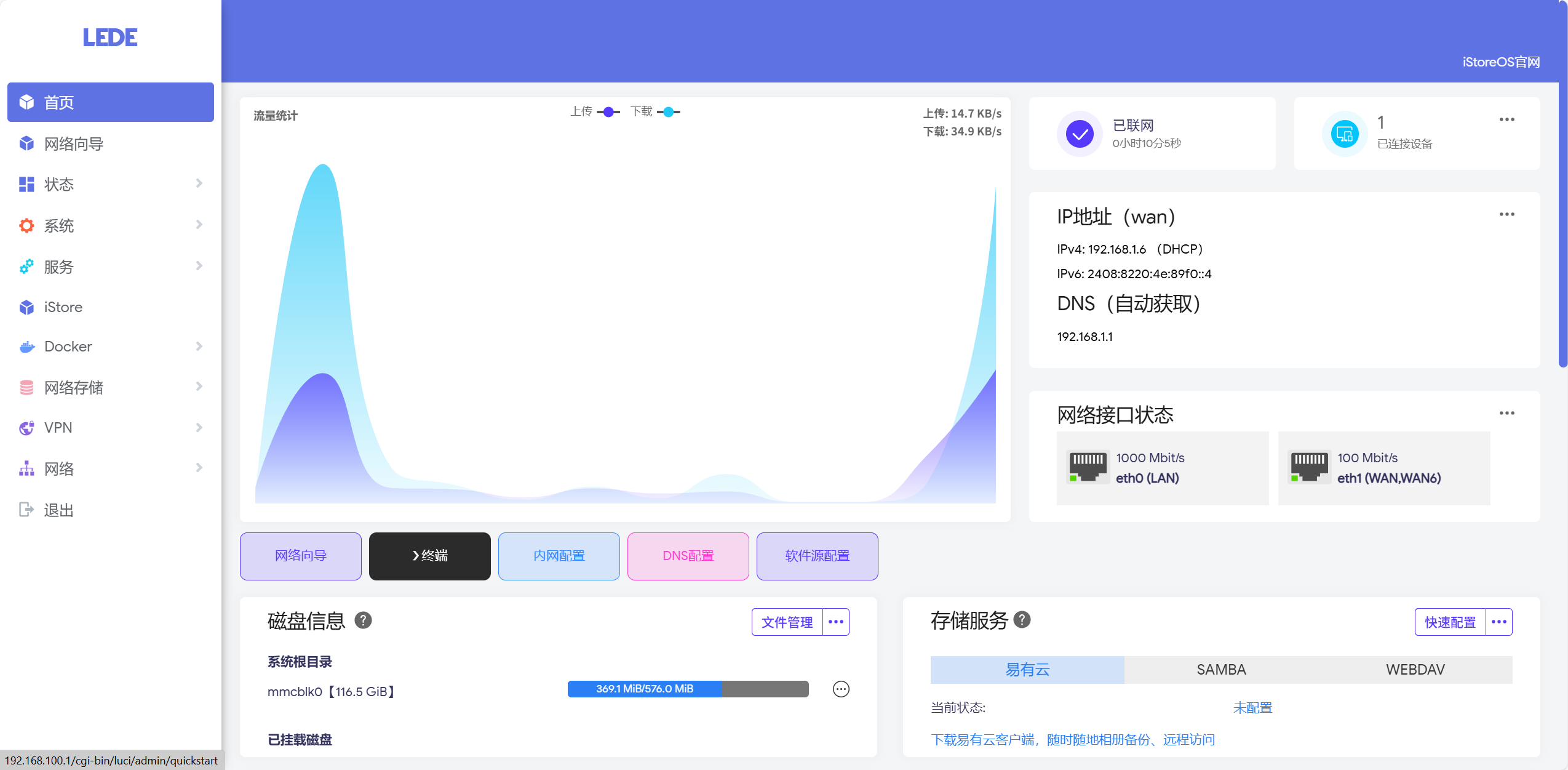Image resolution: width=1568 pixels, height=770 pixels.
Task: Open the more options dropdown beside 文件管理
Action: [x=835, y=622]
